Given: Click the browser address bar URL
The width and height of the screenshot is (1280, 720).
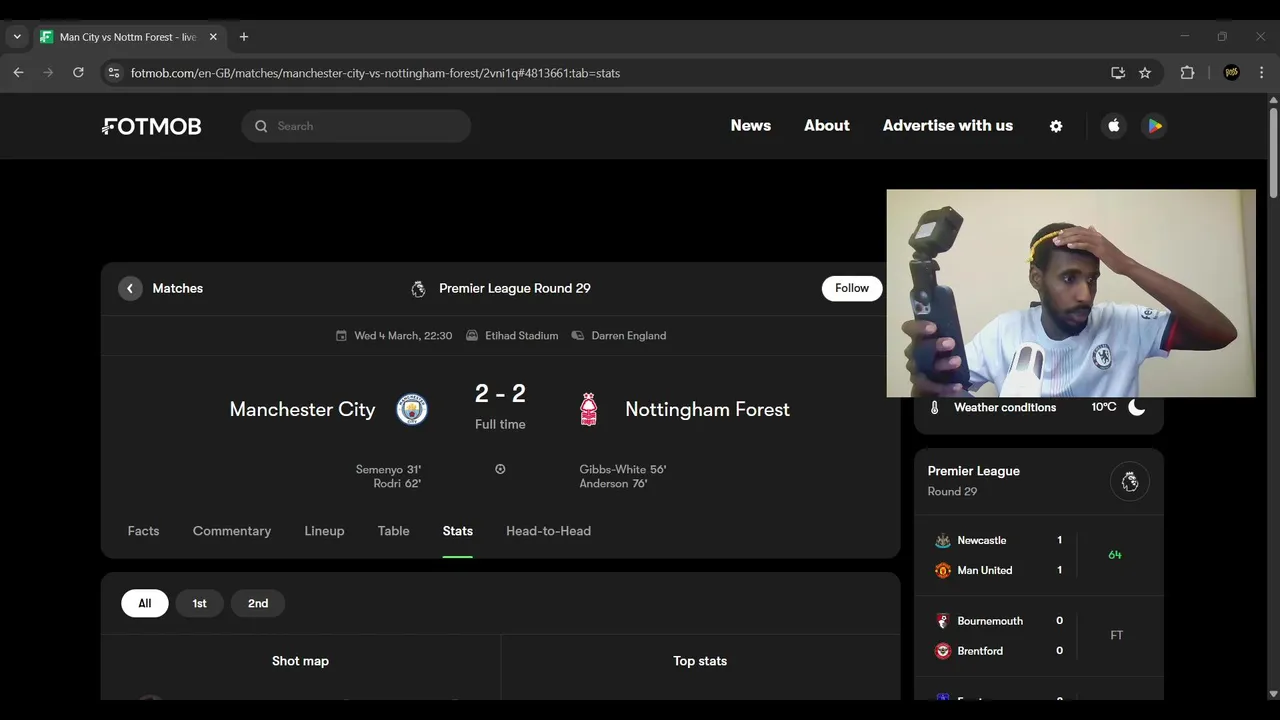Looking at the screenshot, I should click(375, 73).
